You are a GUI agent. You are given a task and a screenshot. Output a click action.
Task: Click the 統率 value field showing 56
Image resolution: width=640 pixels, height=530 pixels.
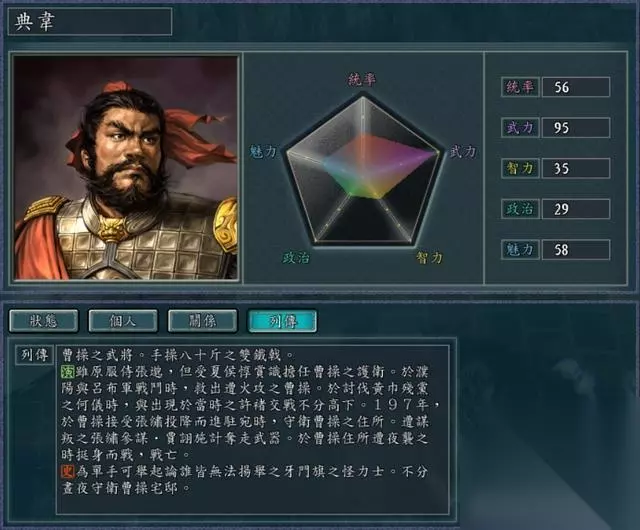576,87
